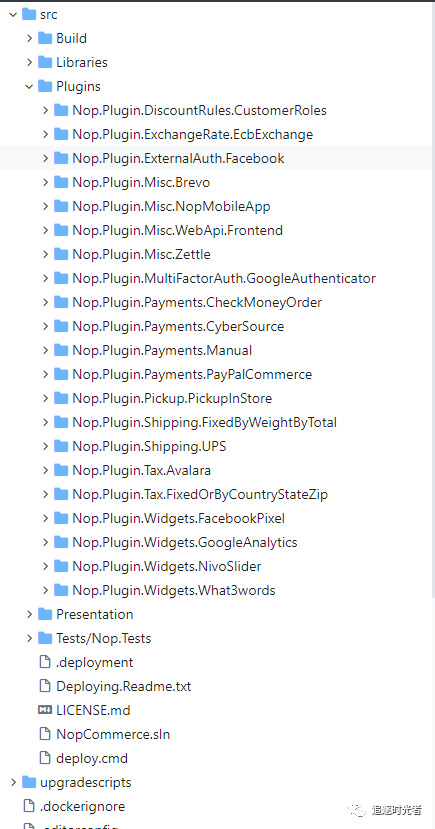Click the Deploying.Readme.txt file icon
435x829 pixels.
click(x=45, y=686)
